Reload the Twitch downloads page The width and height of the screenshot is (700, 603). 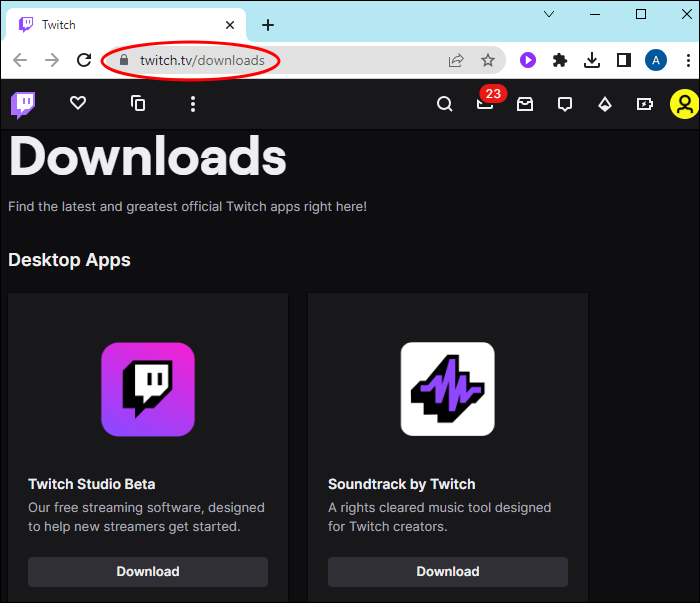coord(84,60)
